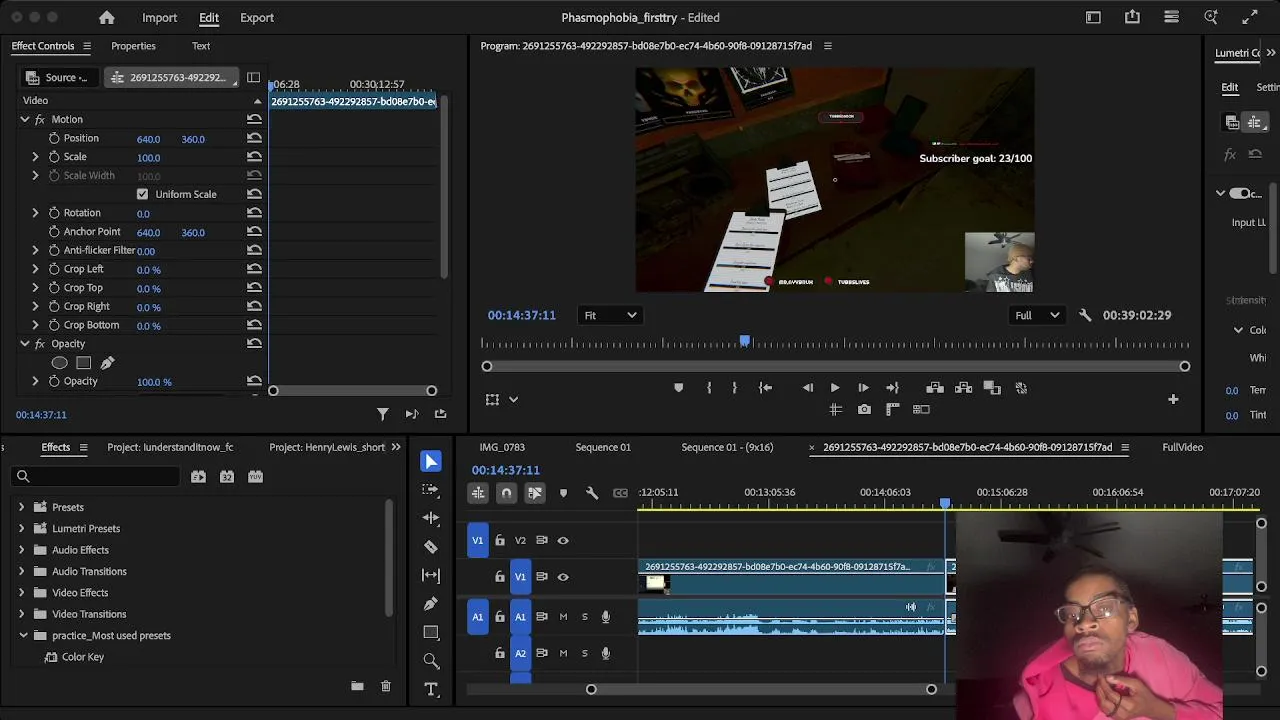This screenshot has height=720, width=1280.
Task: Open Project: Iunderstanditnow_fc panel tab
Action: (x=170, y=447)
